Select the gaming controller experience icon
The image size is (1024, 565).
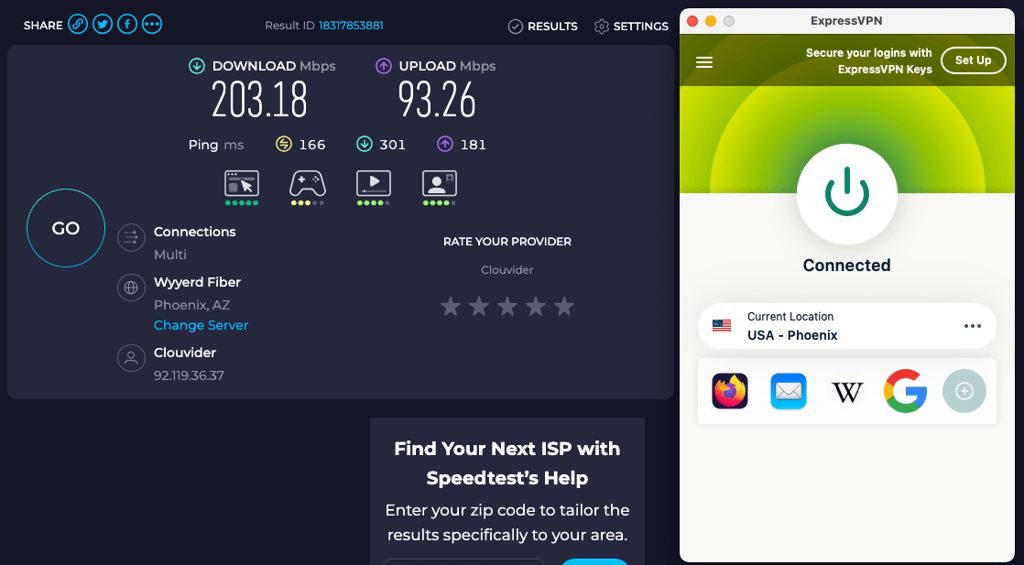click(x=308, y=184)
